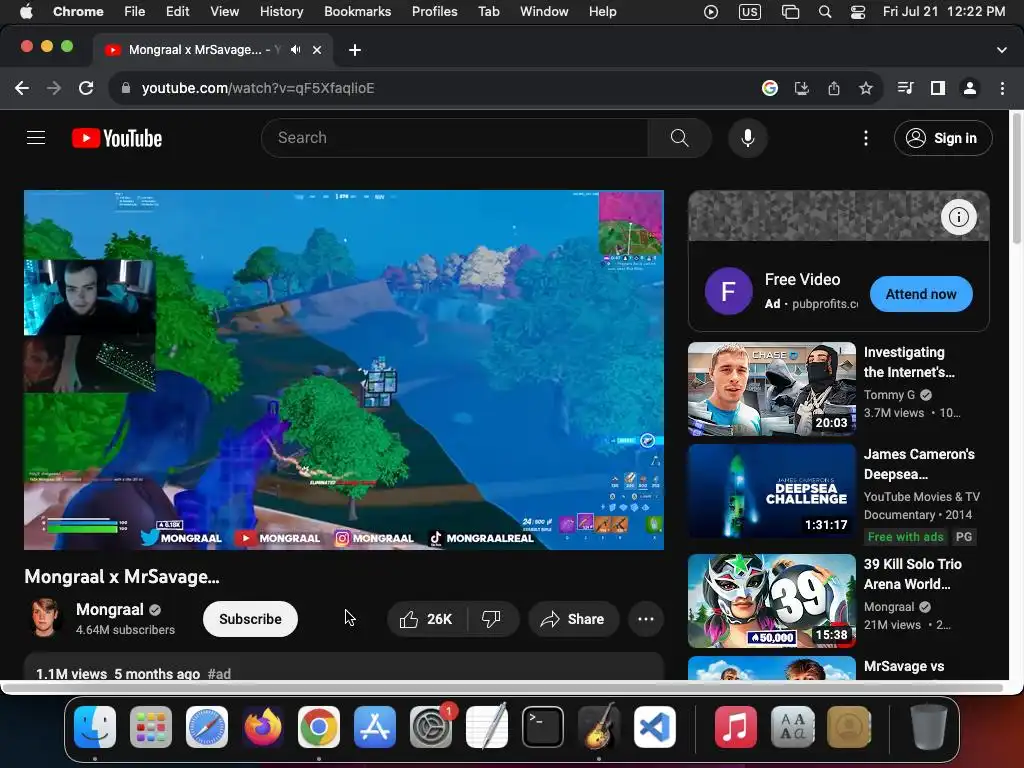Open Deepsea Challenge video thumbnail

(x=771, y=491)
